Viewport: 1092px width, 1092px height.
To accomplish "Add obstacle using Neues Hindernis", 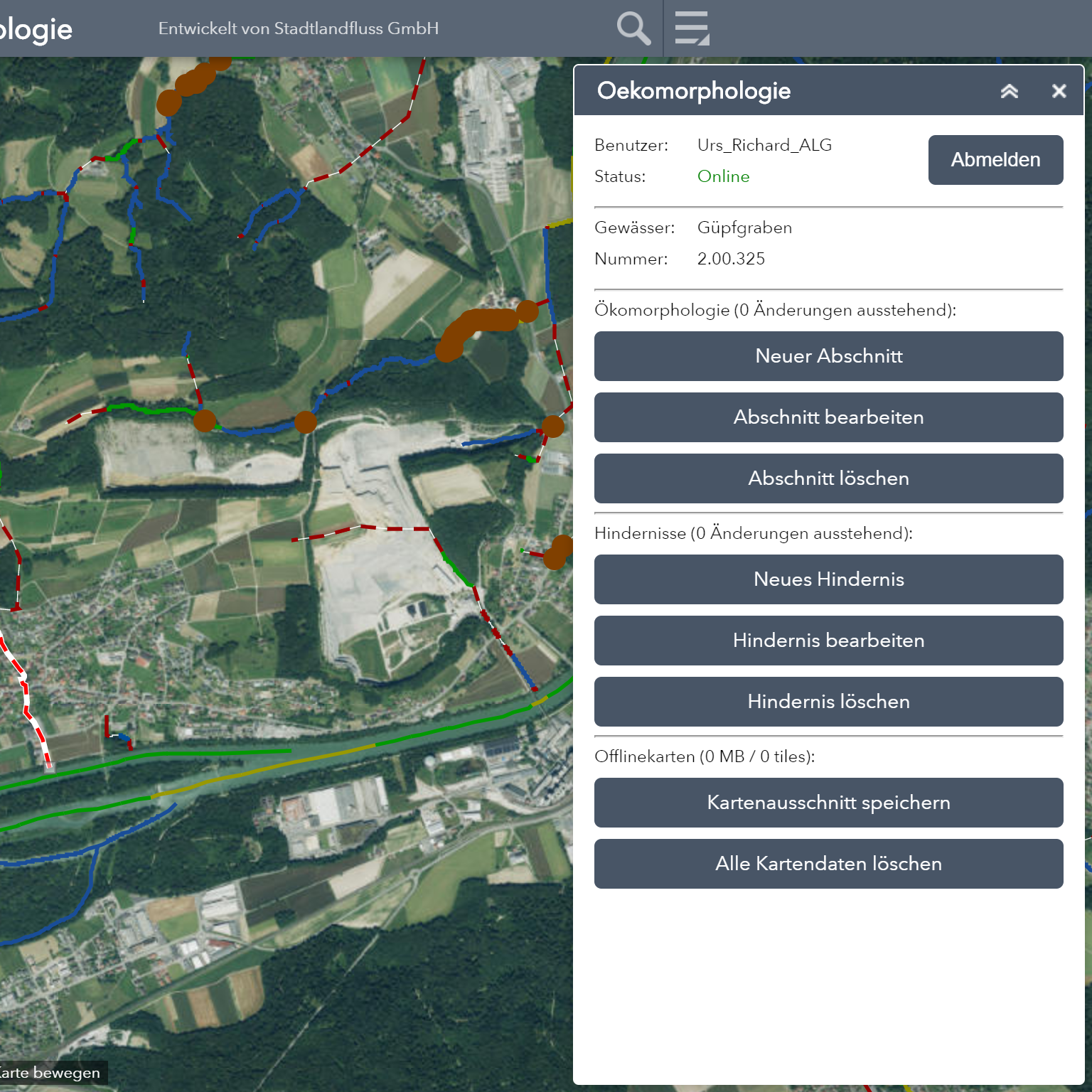I will point(828,579).
